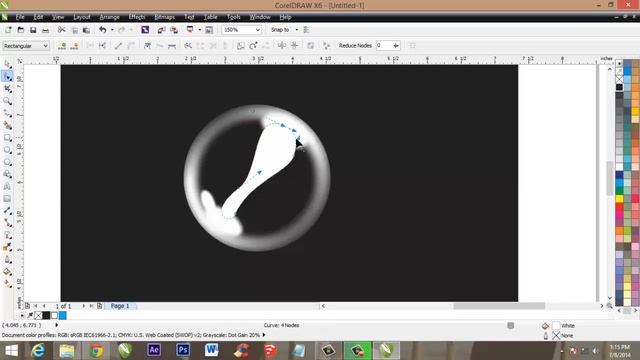Select the Color Eyedropper tool in toolbox
Image resolution: width=640 pixels, height=360 pixels.
pyautogui.click(x=7, y=247)
